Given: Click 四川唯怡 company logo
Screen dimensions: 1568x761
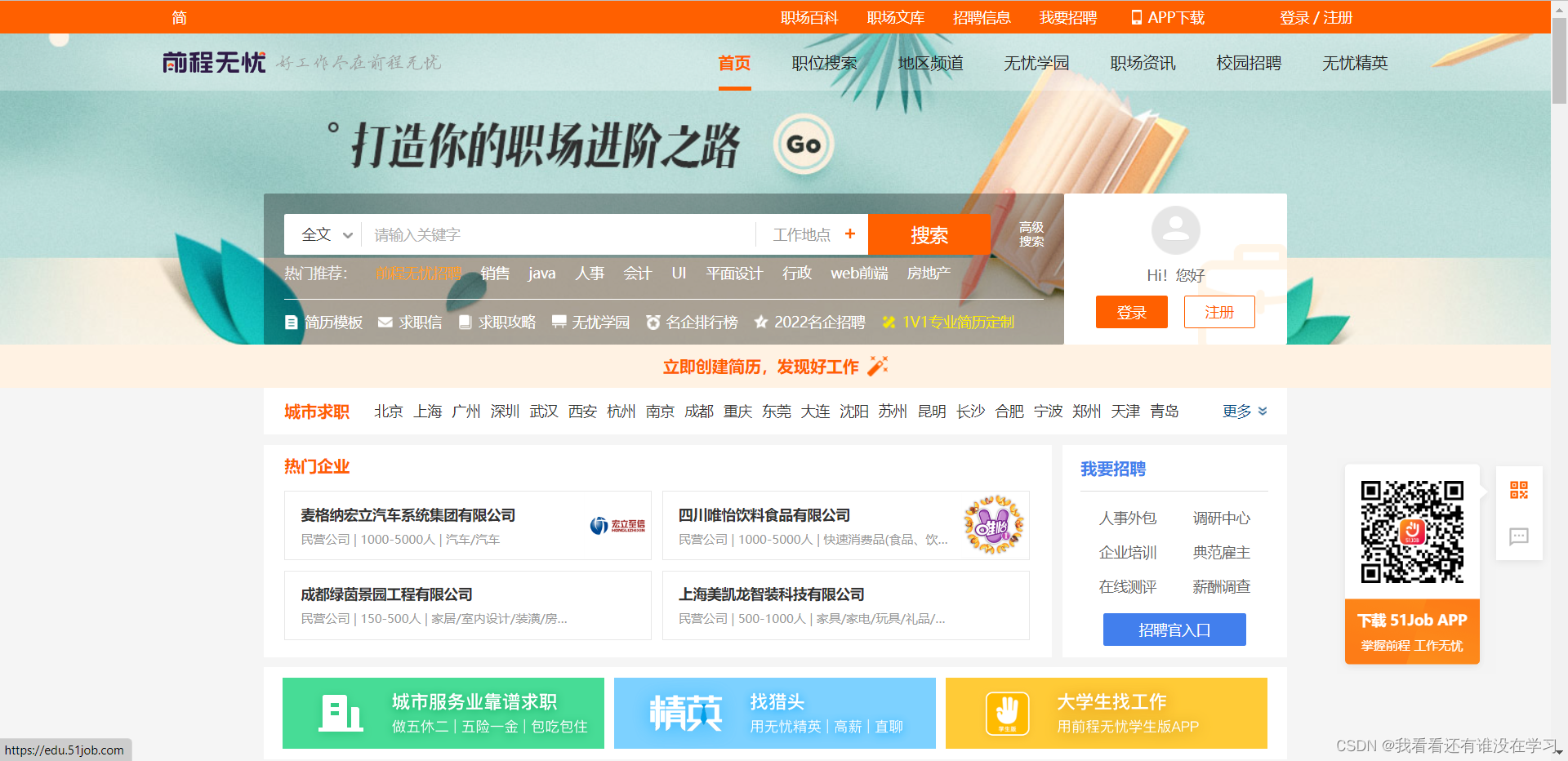Looking at the screenshot, I should click(993, 525).
